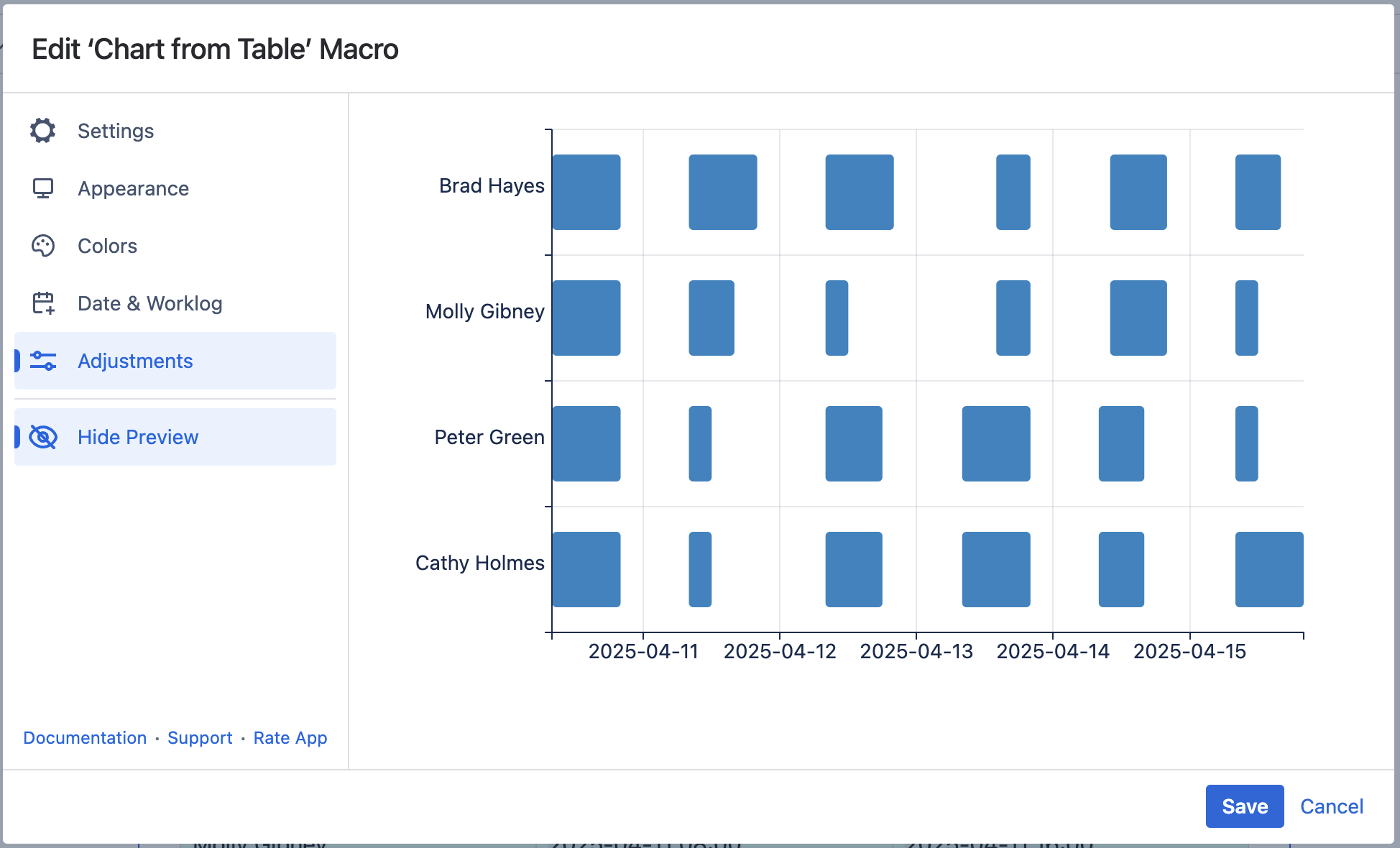This screenshot has width=1400, height=848.
Task: Click the Peter Green row label
Action: tap(489, 437)
